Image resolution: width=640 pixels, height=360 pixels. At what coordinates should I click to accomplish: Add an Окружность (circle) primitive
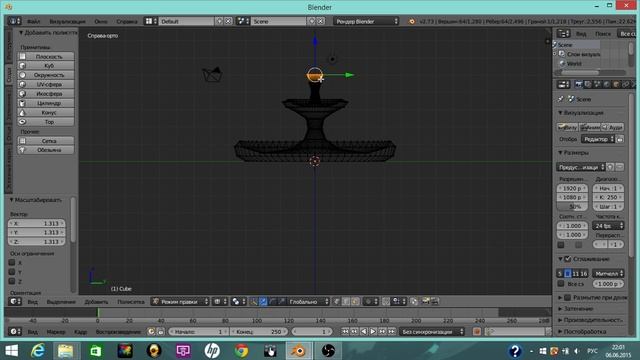[x=46, y=75]
